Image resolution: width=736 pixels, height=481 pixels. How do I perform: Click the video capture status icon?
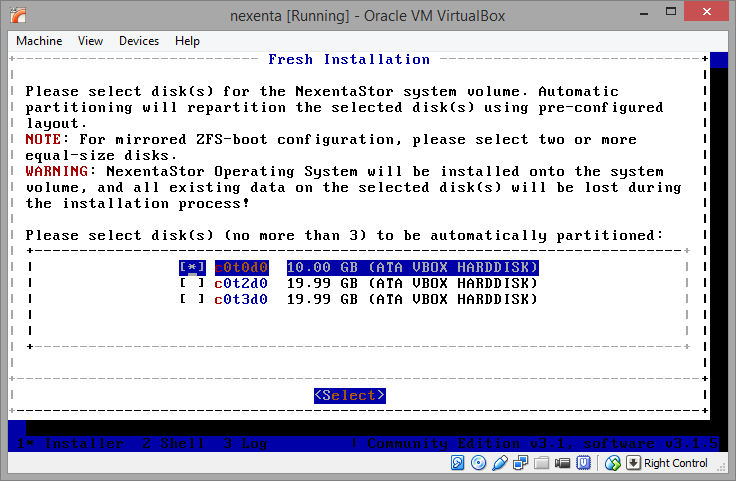coord(562,463)
